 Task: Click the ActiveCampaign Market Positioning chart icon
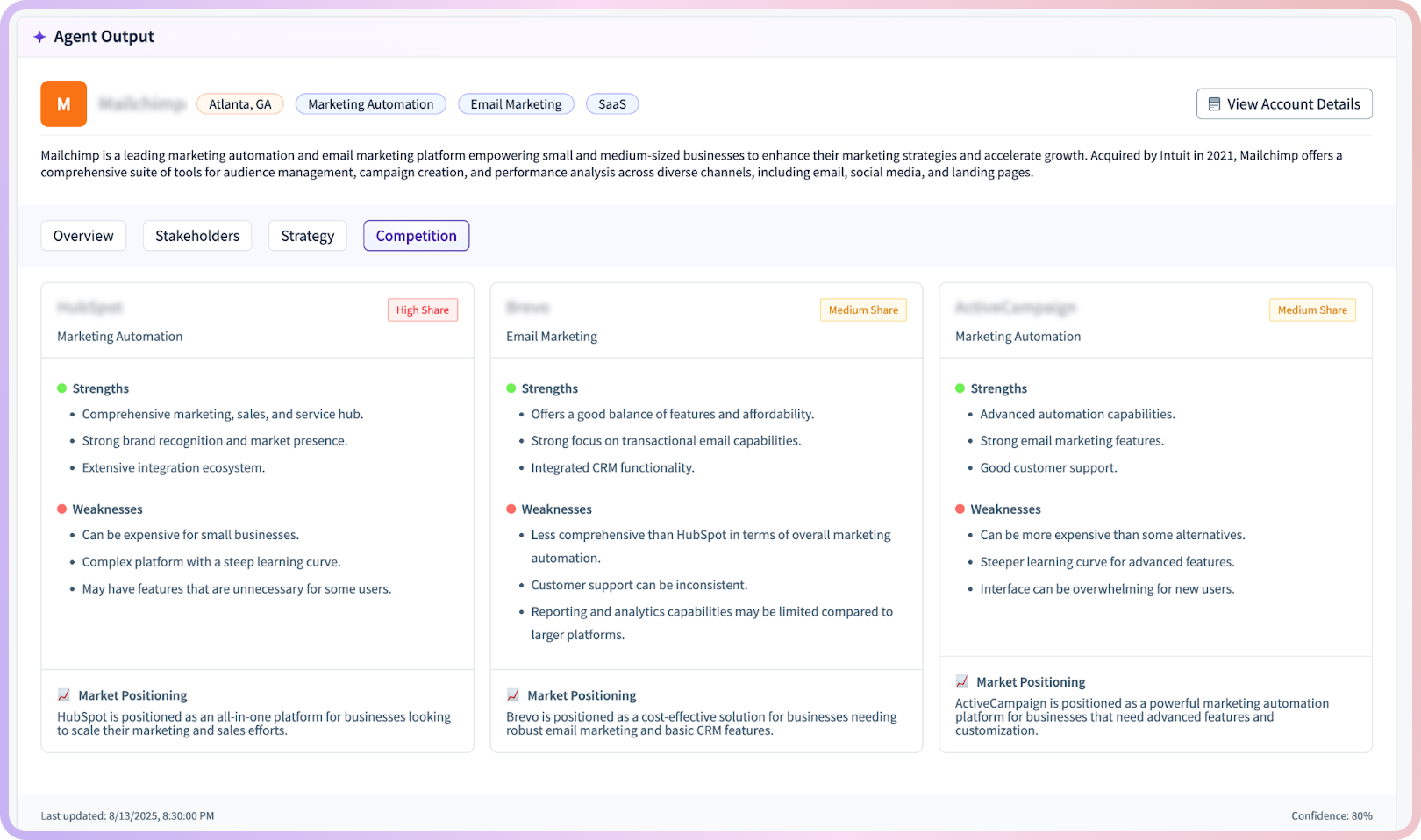pyautogui.click(x=962, y=681)
